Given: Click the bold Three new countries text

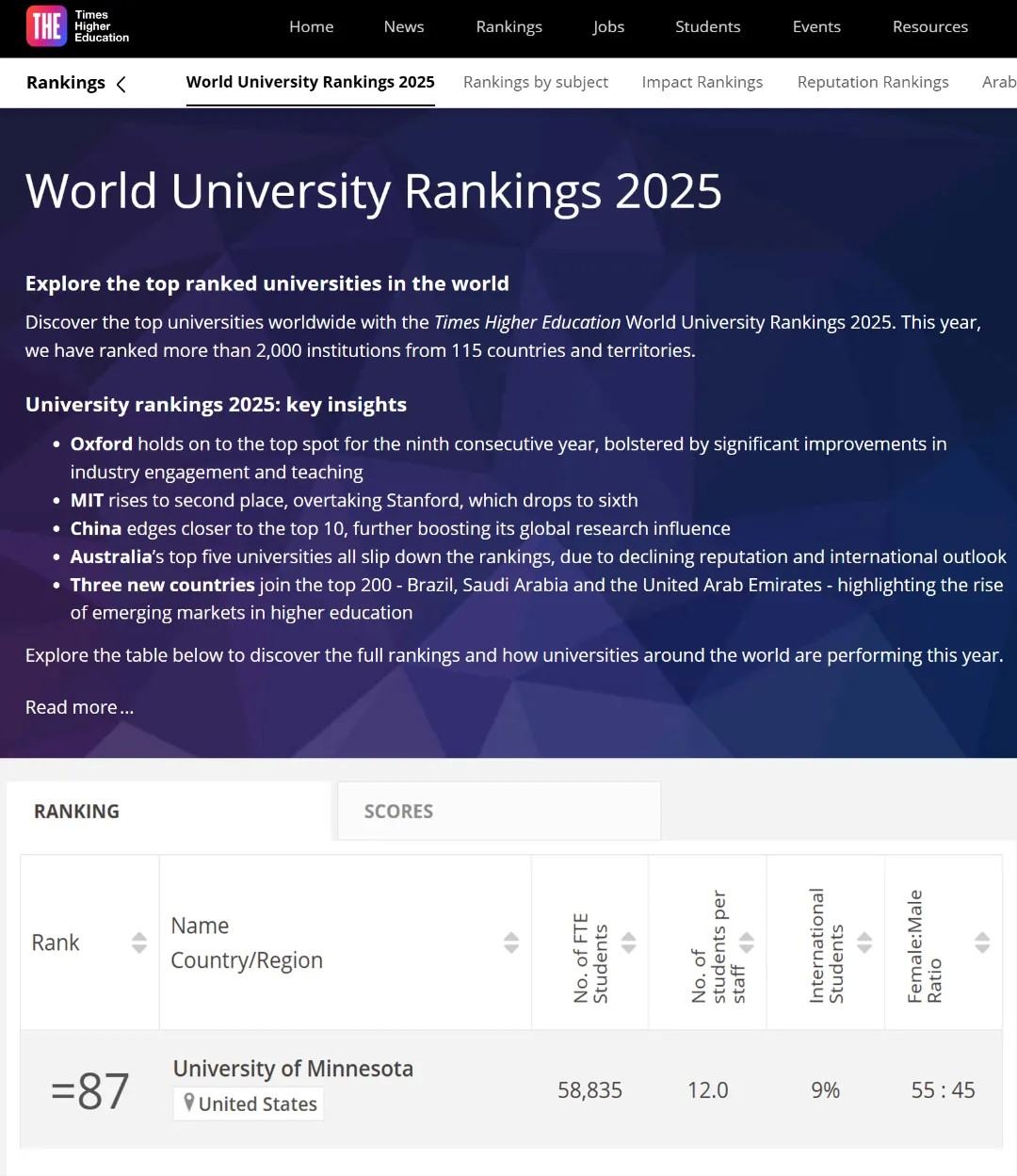Looking at the screenshot, I should (x=163, y=585).
